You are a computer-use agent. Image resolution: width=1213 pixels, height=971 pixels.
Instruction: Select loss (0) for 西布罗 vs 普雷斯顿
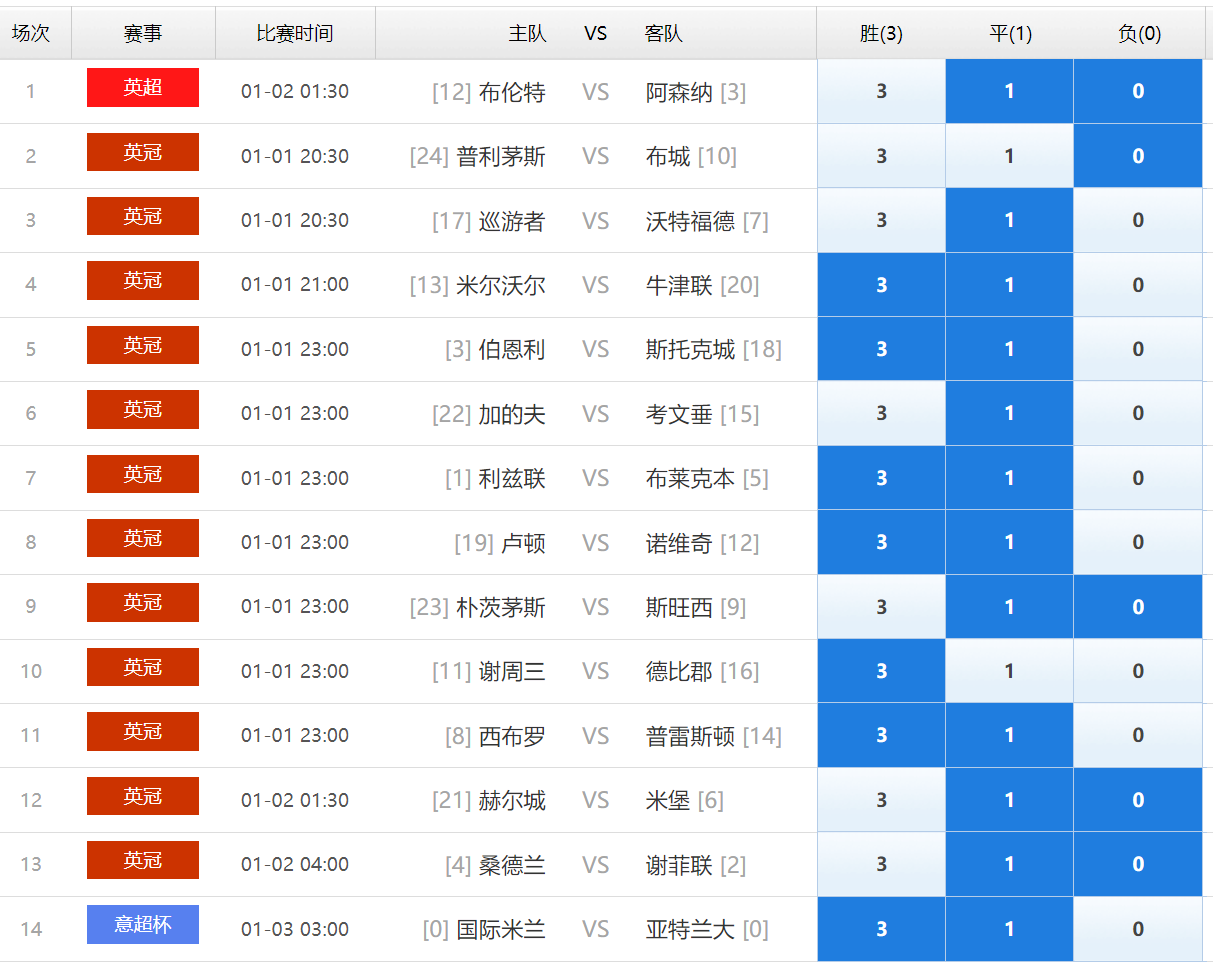[1138, 735]
